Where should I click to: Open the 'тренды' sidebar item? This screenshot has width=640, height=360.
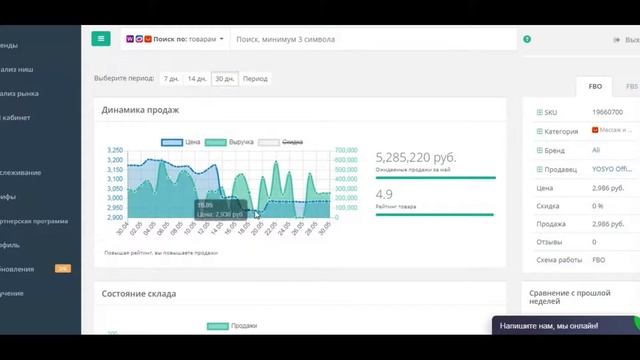pyautogui.click(x=9, y=45)
